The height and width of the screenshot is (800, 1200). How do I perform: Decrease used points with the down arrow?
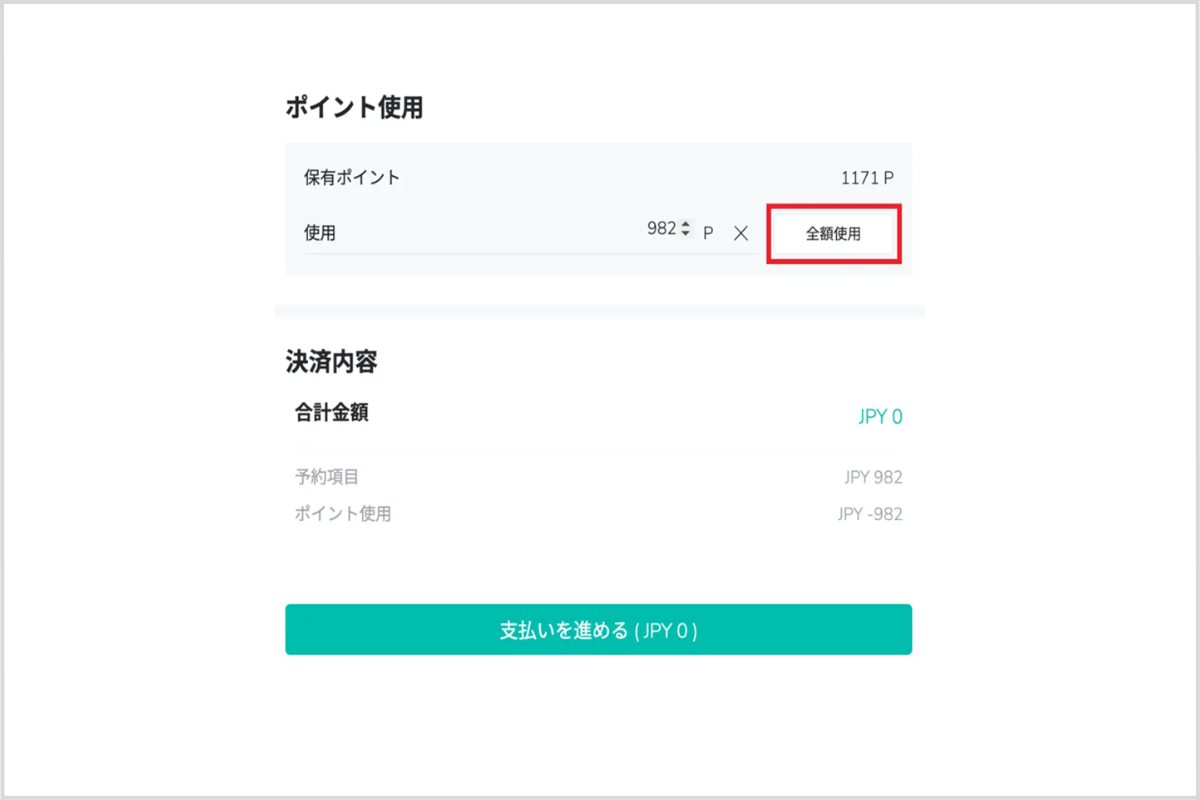685,233
